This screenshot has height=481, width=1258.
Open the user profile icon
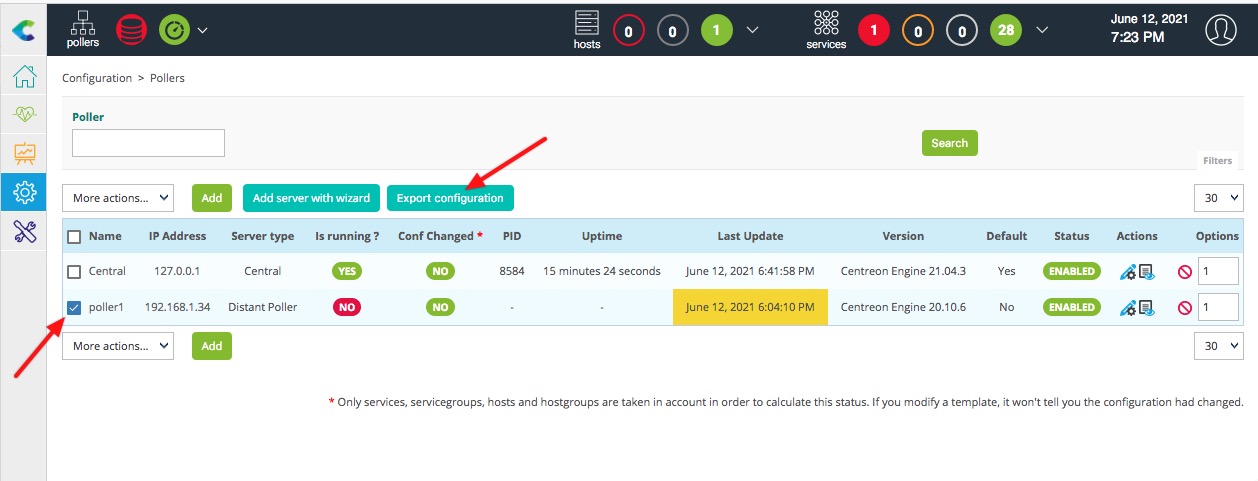coord(1221,30)
